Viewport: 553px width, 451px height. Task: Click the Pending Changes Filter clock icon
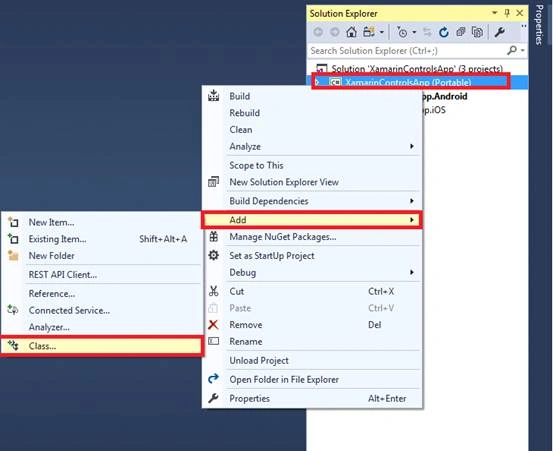[402, 32]
